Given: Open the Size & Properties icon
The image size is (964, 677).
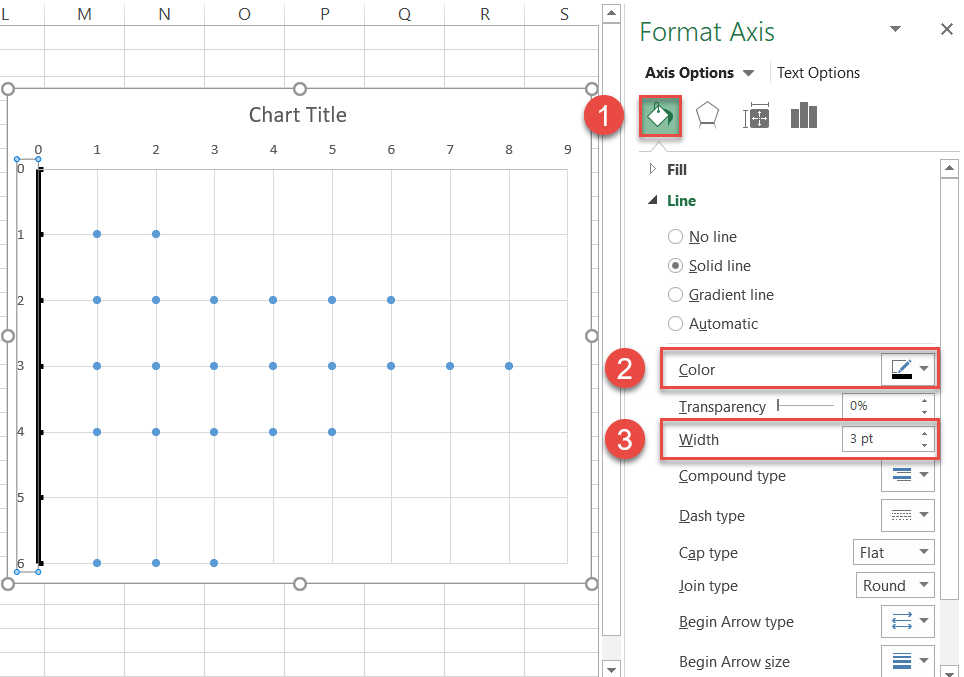Looking at the screenshot, I should [x=756, y=117].
